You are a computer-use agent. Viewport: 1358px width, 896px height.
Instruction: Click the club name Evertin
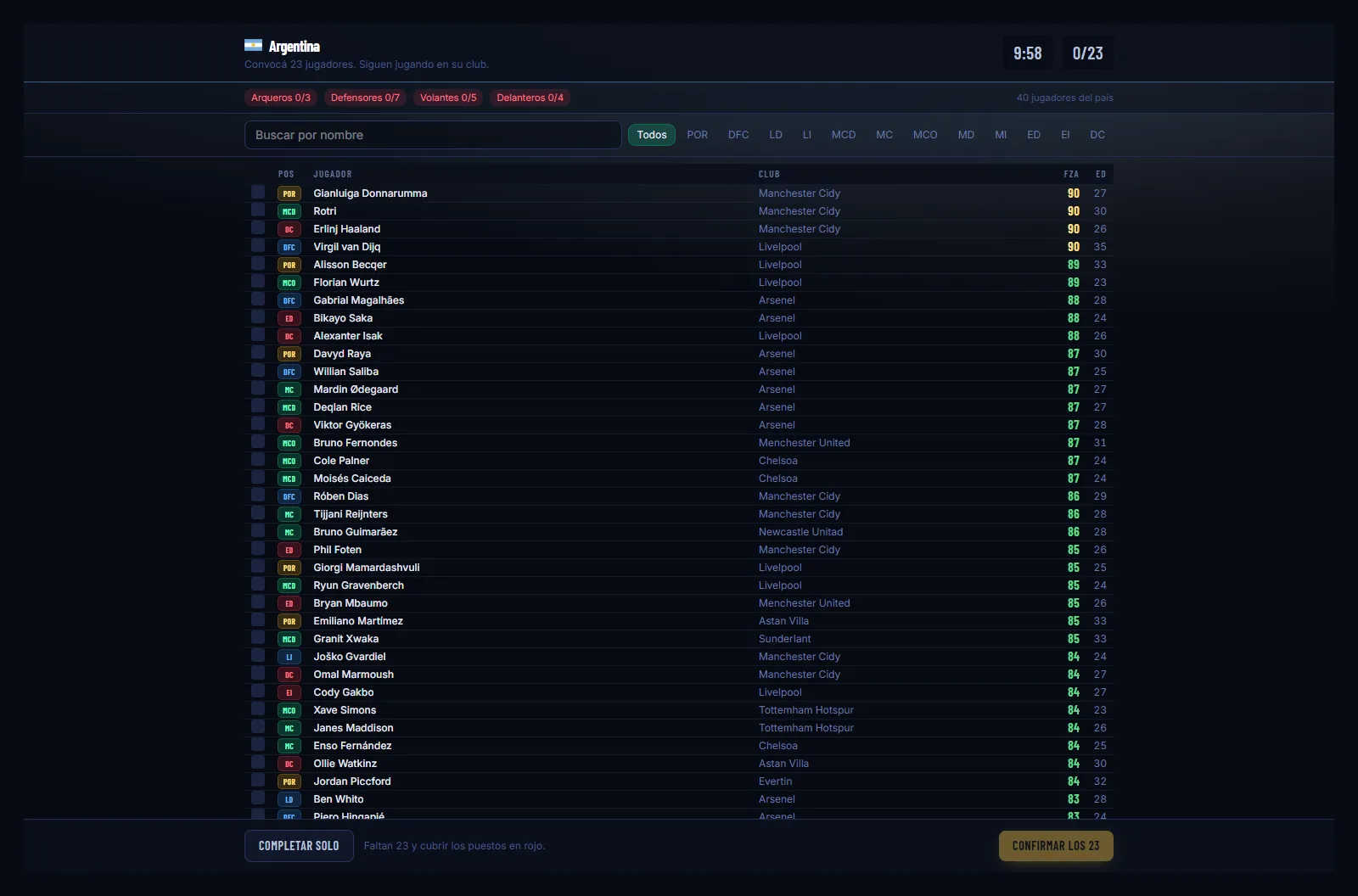(776, 781)
